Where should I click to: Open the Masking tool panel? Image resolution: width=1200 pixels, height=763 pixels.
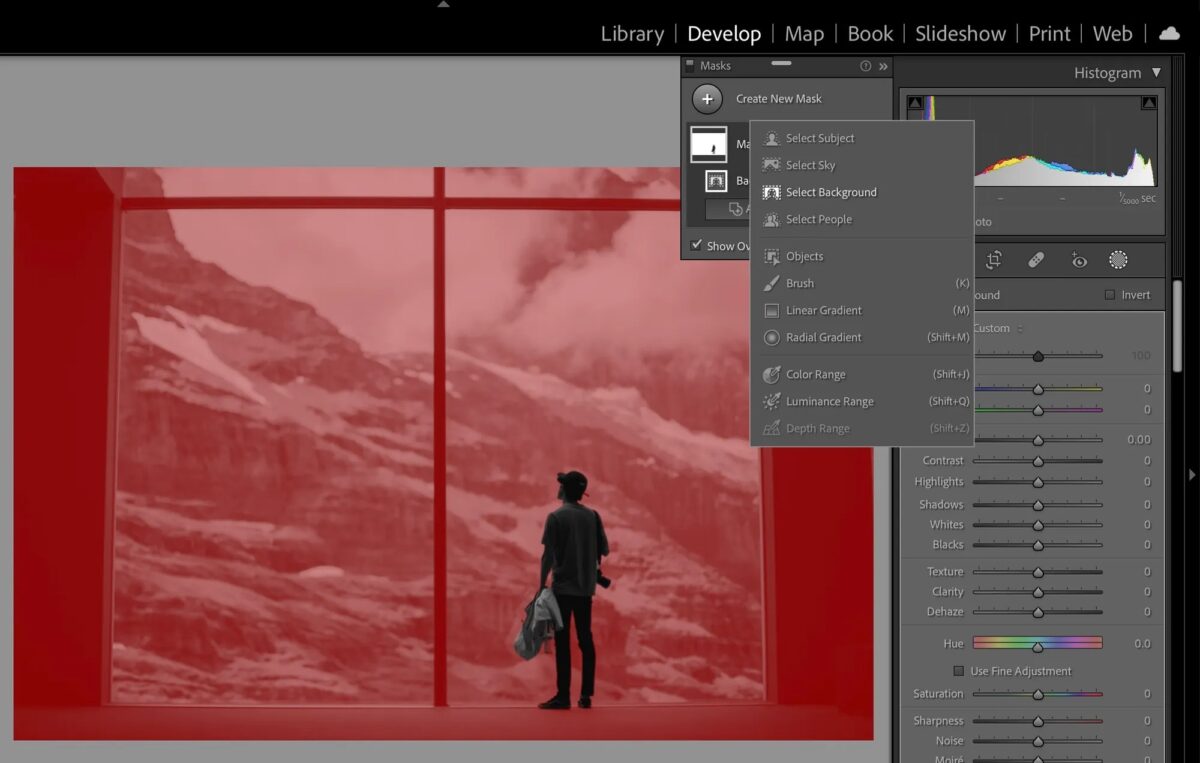click(x=1117, y=259)
